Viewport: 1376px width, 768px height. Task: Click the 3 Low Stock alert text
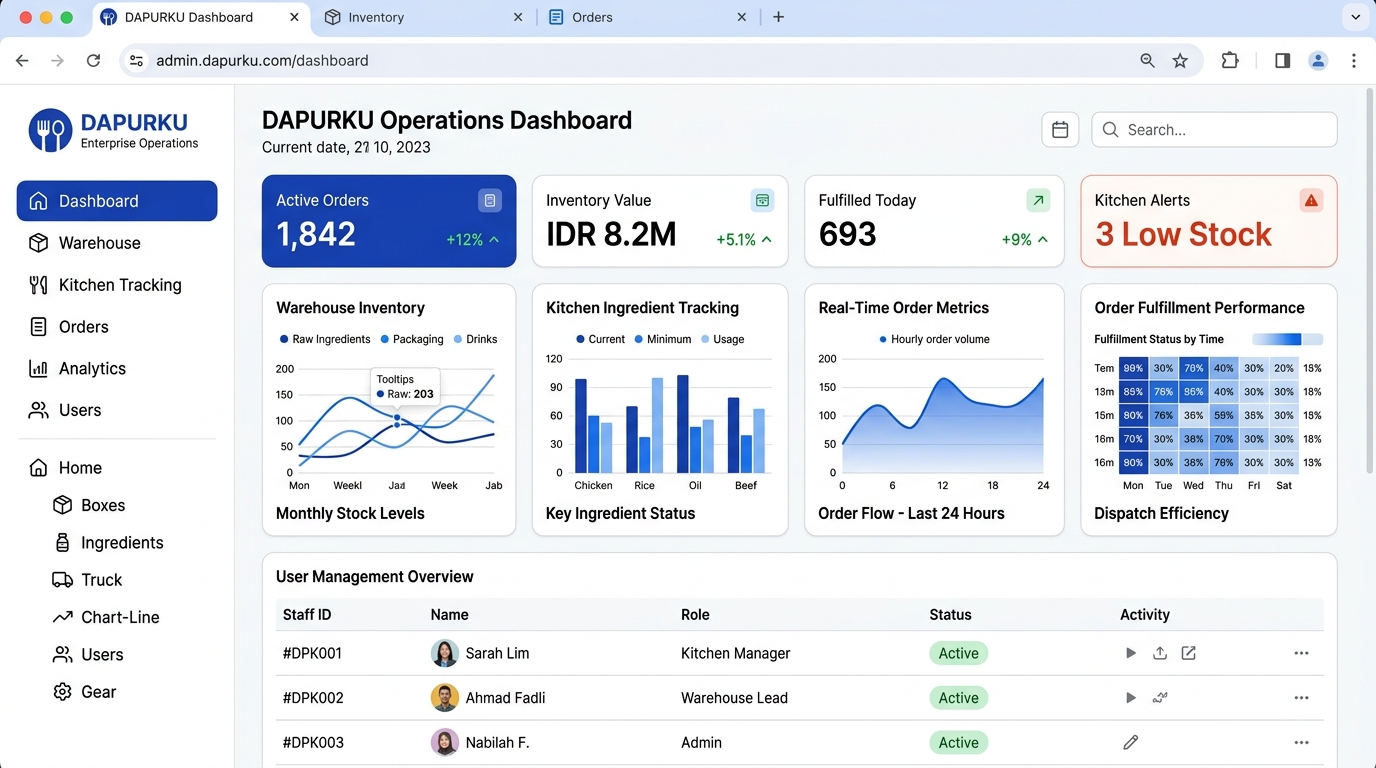1183,235
